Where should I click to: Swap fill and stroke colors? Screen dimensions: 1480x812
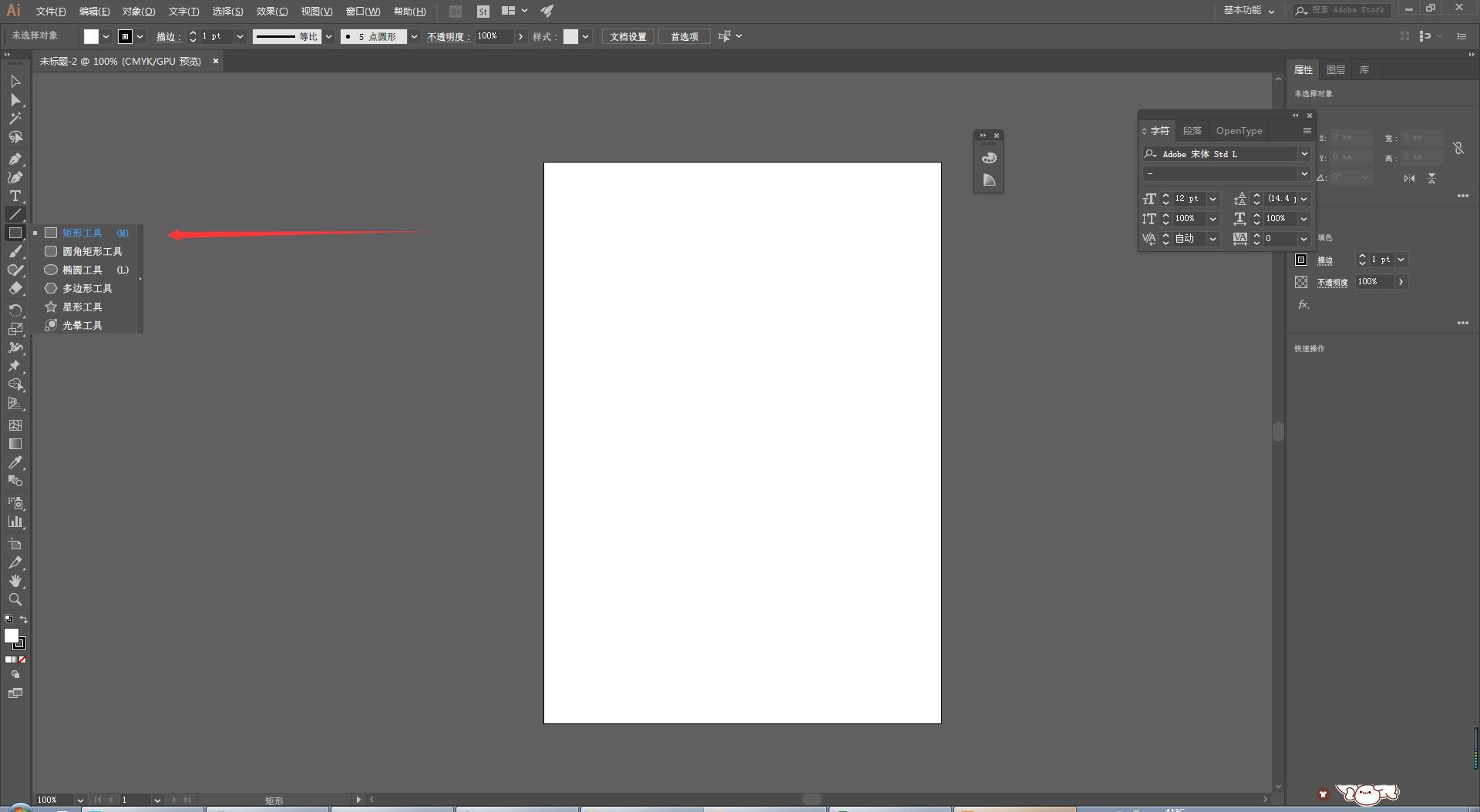coord(24,619)
